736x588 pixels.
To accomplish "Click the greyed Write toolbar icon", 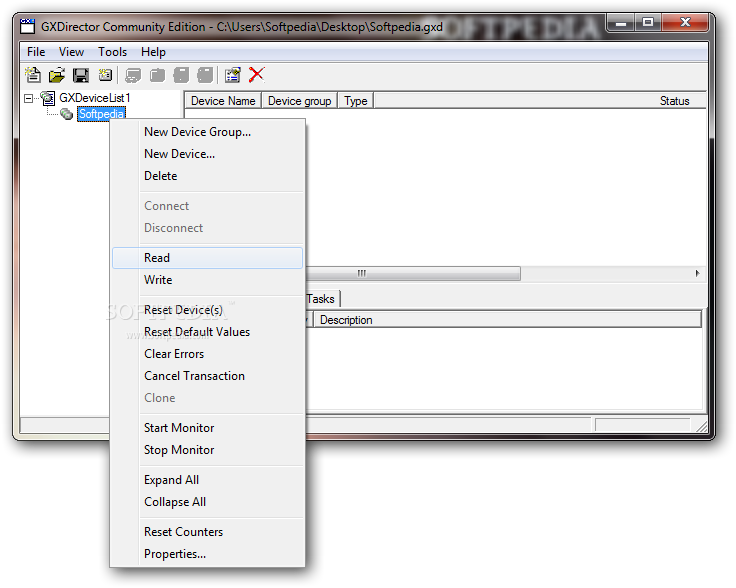I will pyautogui.click(x=205, y=75).
